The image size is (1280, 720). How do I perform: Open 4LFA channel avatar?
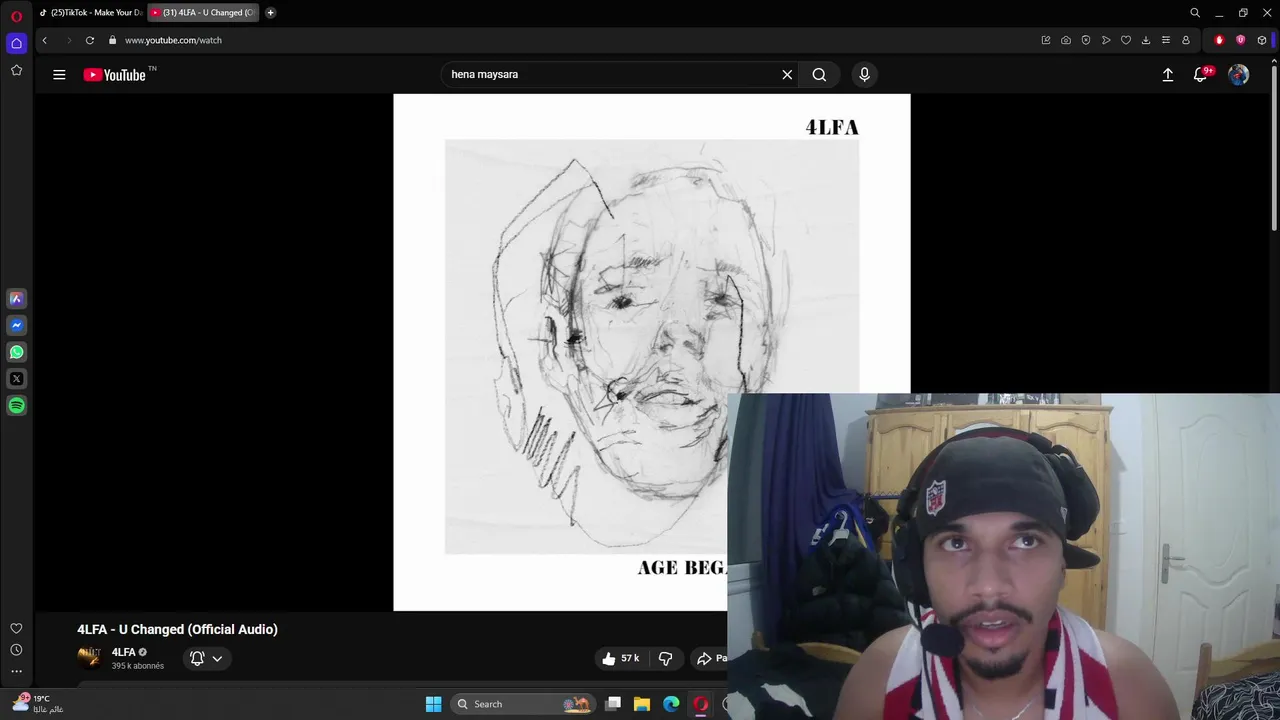(89, 658)
